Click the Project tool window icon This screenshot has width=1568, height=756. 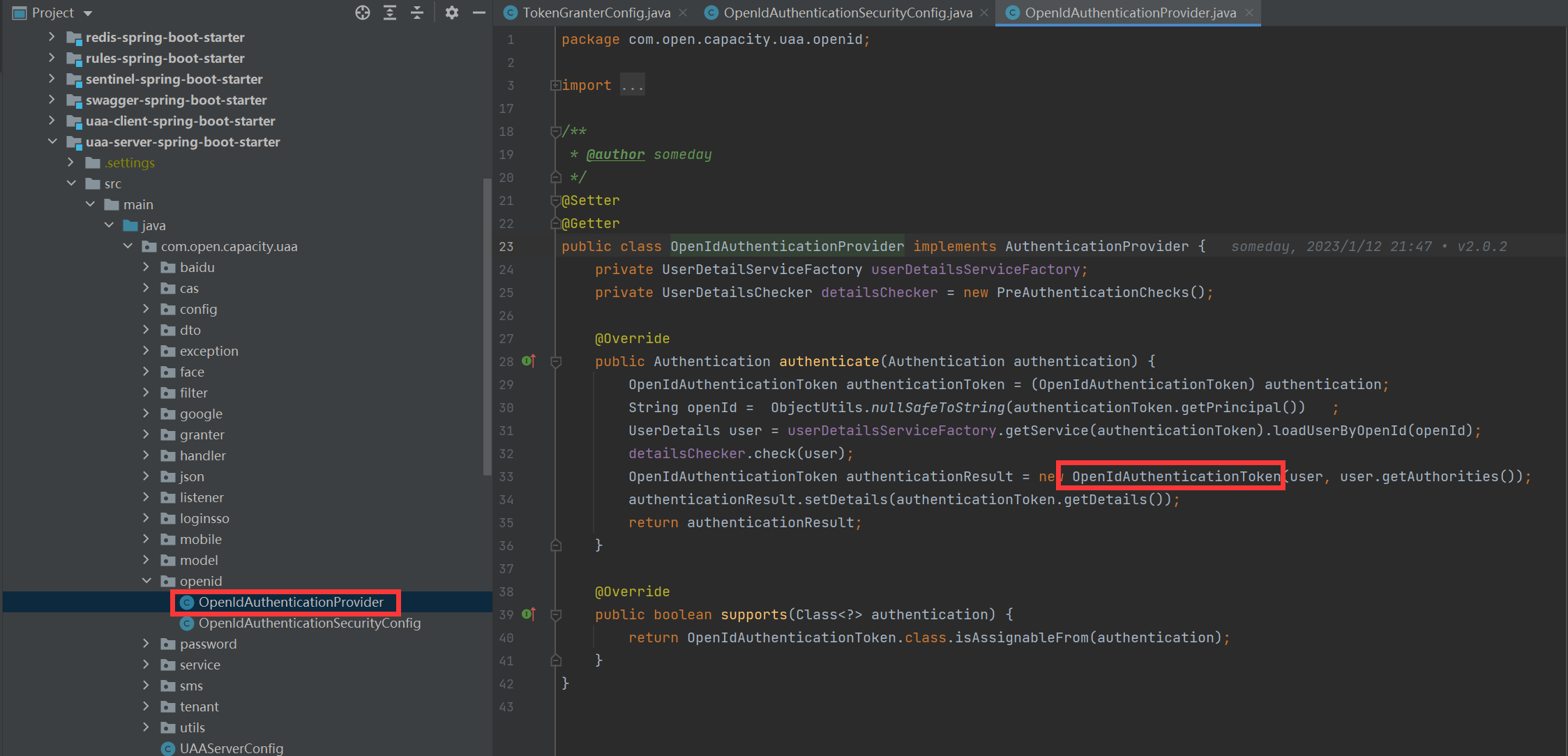tap(20, 13)
